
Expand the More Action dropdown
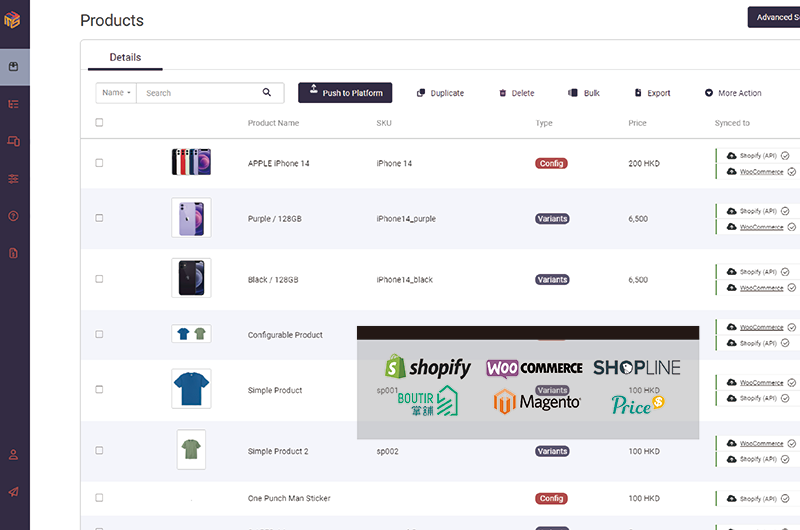pos(733,93)
